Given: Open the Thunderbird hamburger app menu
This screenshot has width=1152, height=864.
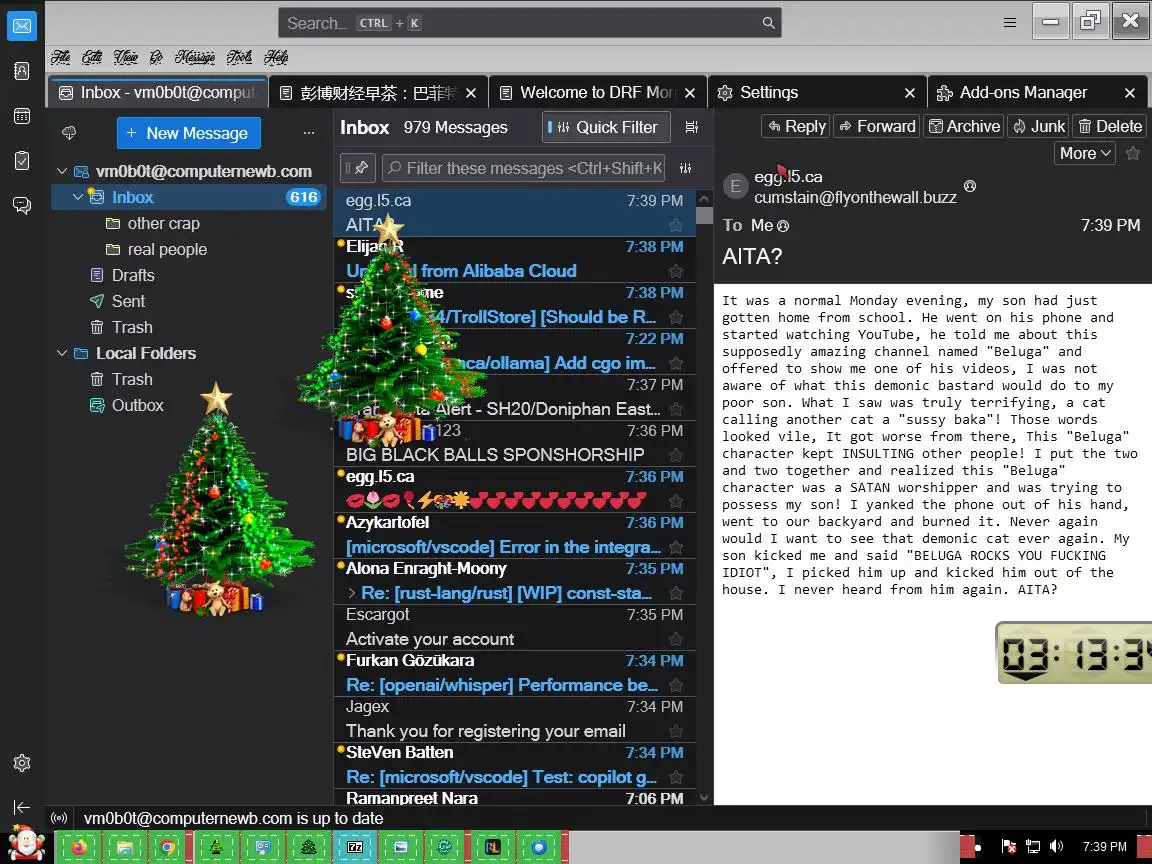Looking at the screenshot, I should coord(1010,23).
